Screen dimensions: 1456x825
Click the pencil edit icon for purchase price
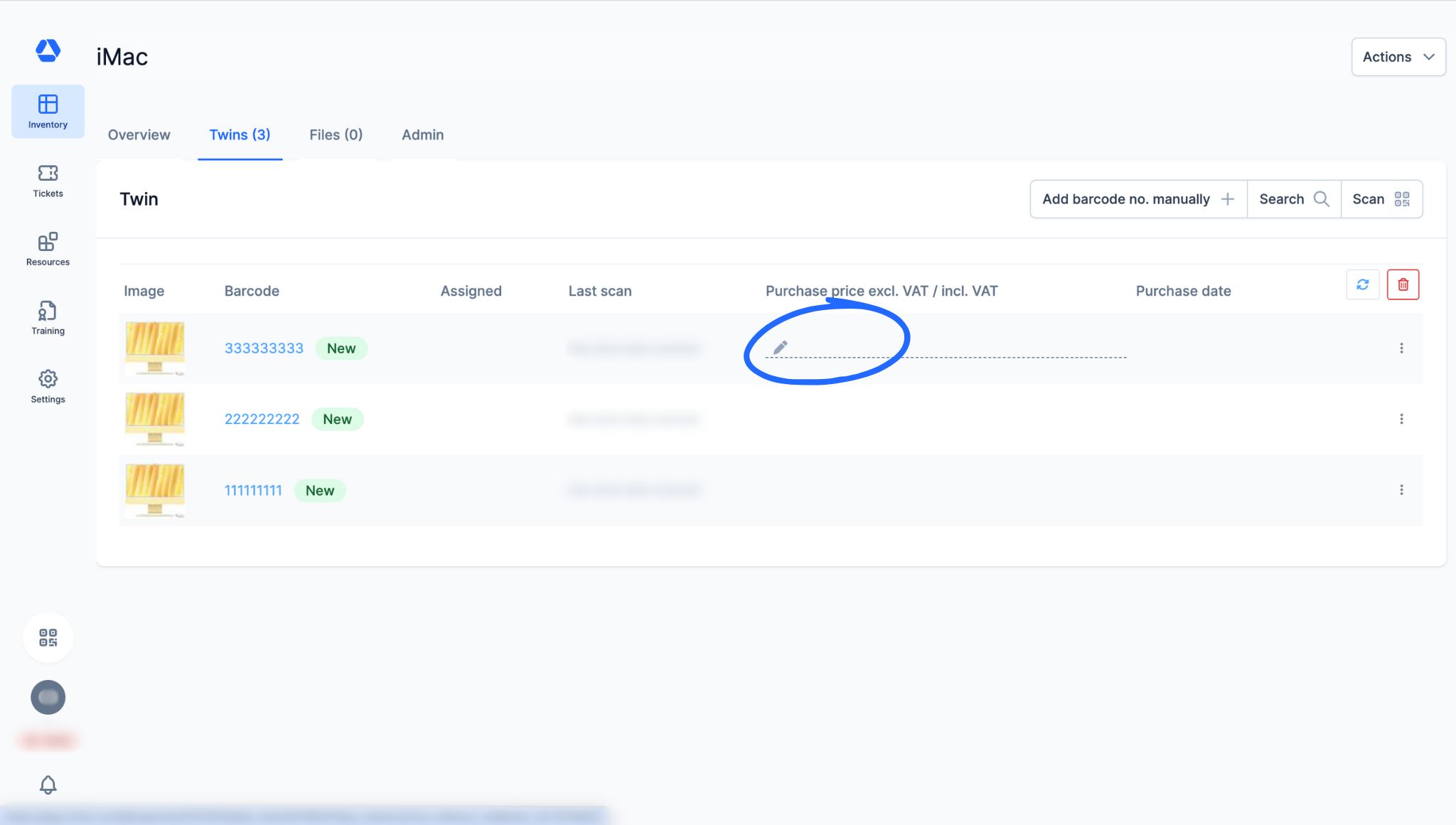pyautogui.click(x=780, y=347)
